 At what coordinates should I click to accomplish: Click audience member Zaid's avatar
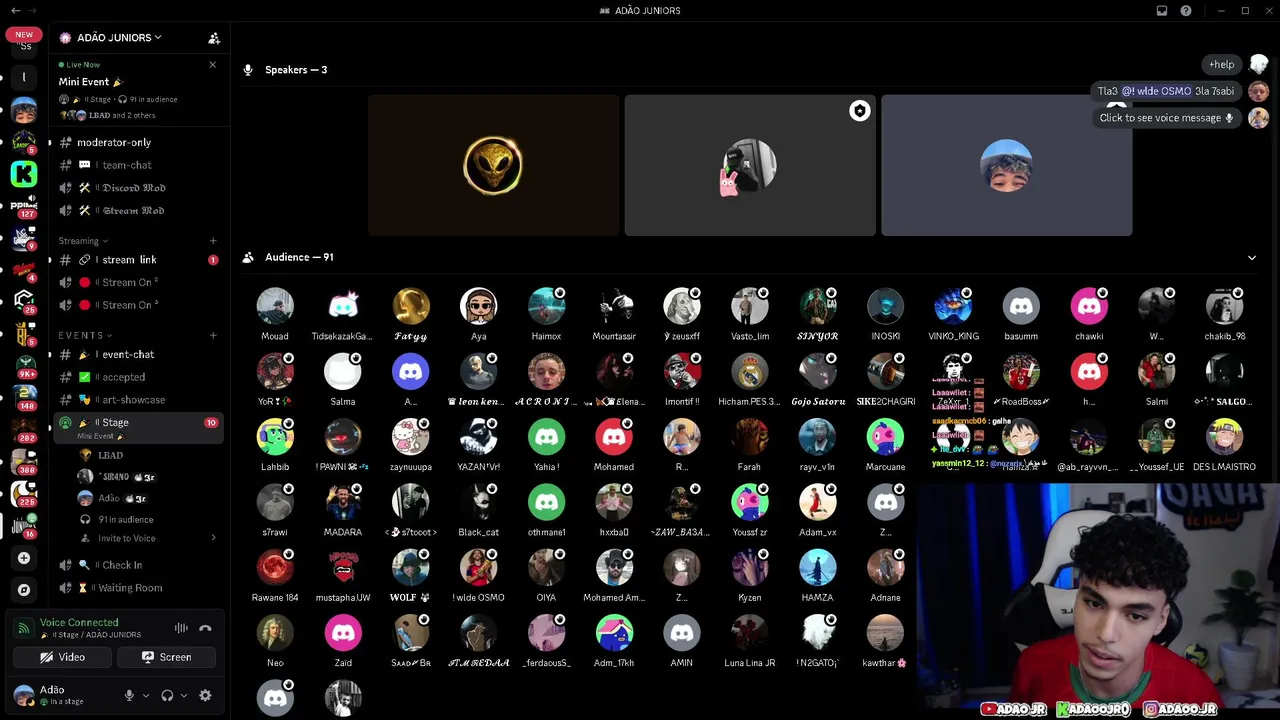343,633
